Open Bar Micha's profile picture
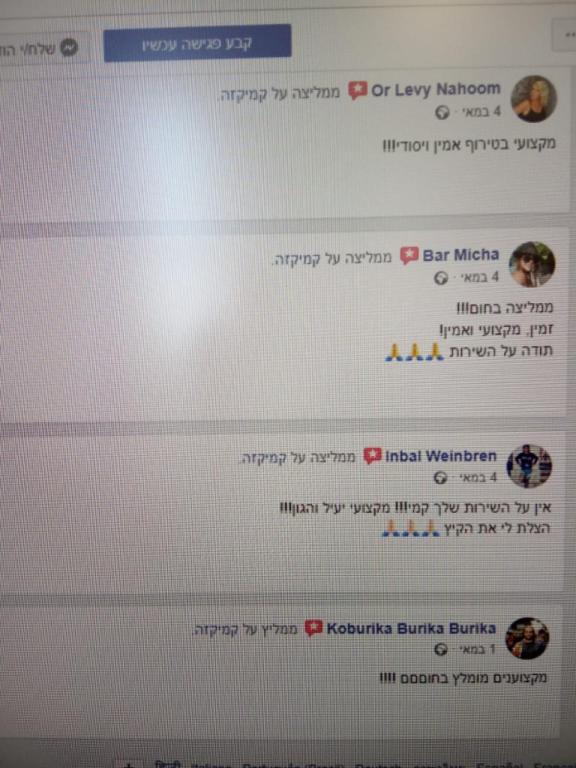576x768 pixels. click(532, 264)
